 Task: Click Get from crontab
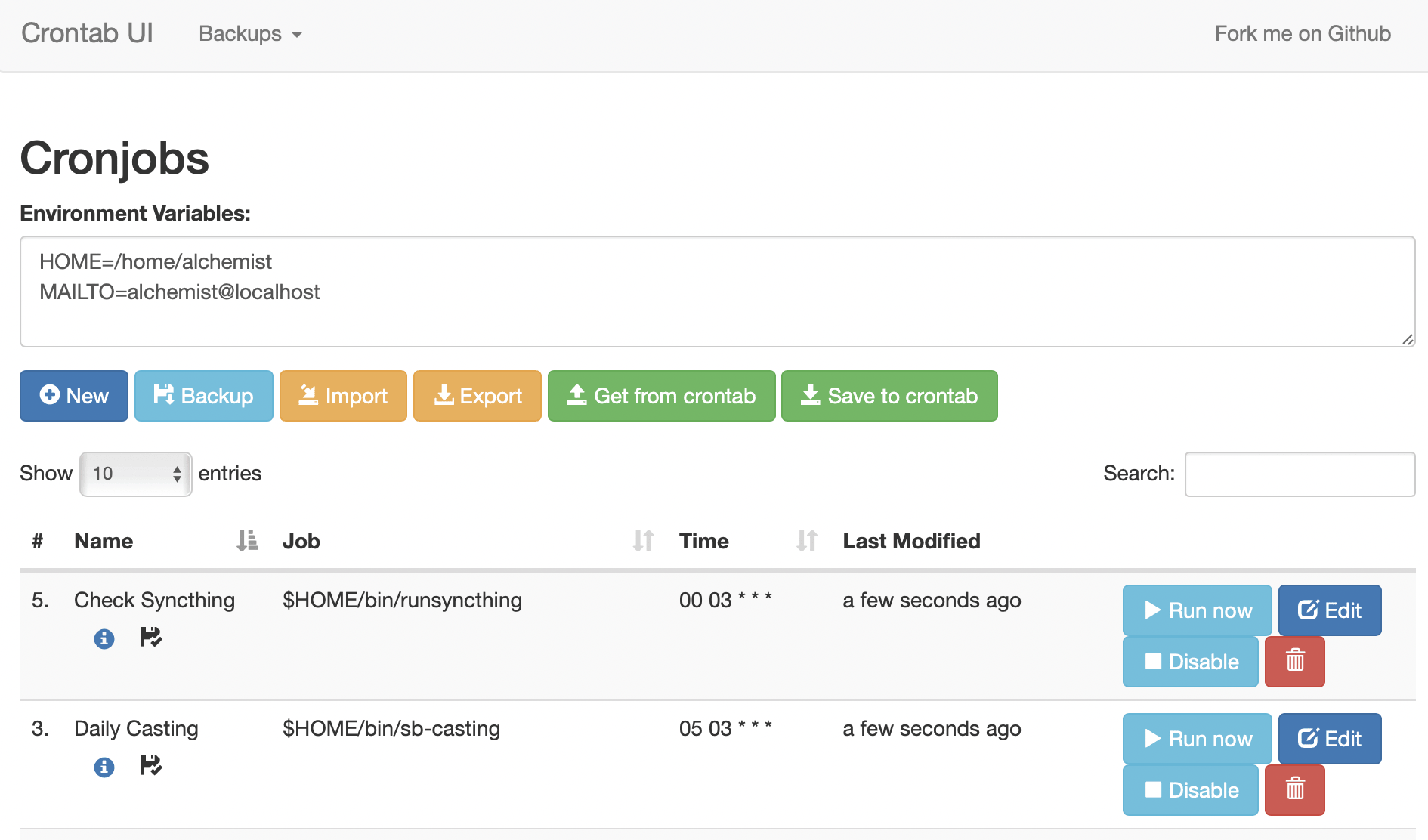click(x=662, y=396)
